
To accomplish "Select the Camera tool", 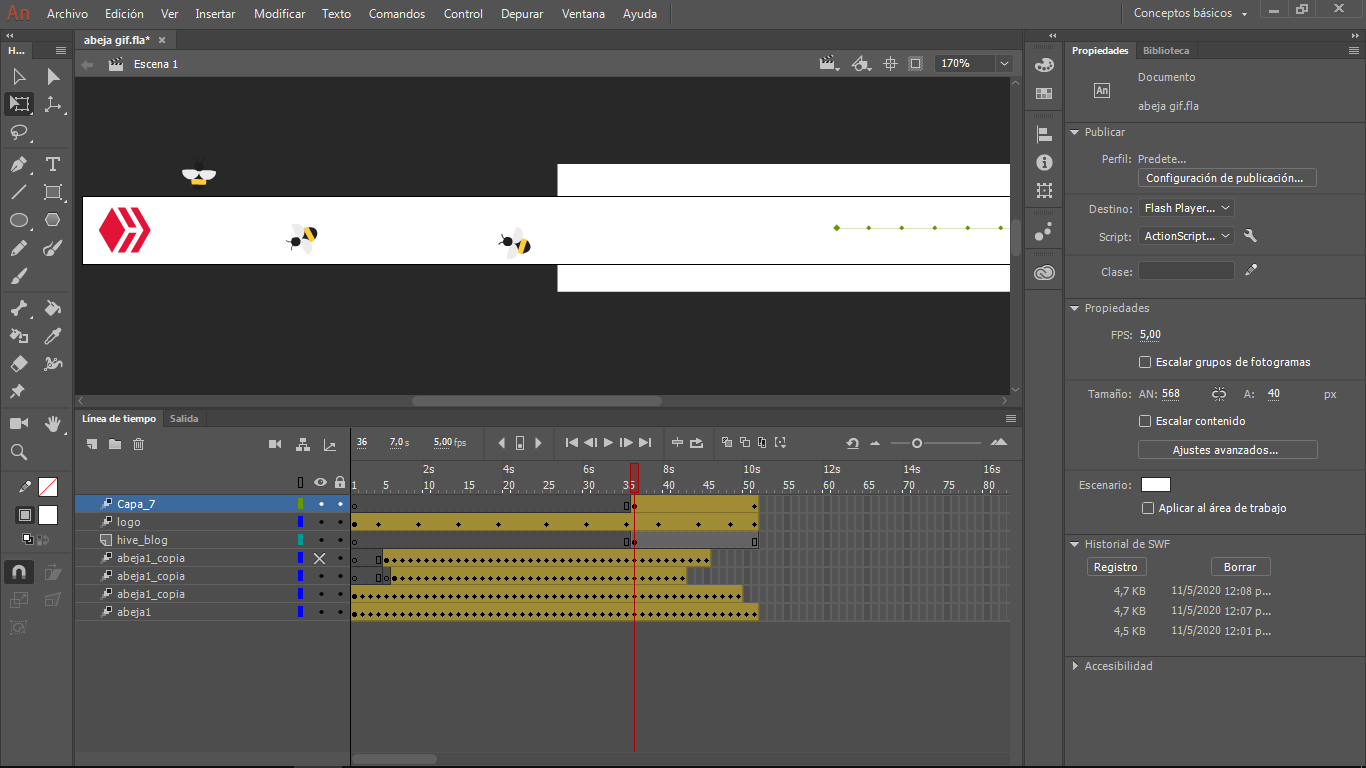I will (19, 424).
